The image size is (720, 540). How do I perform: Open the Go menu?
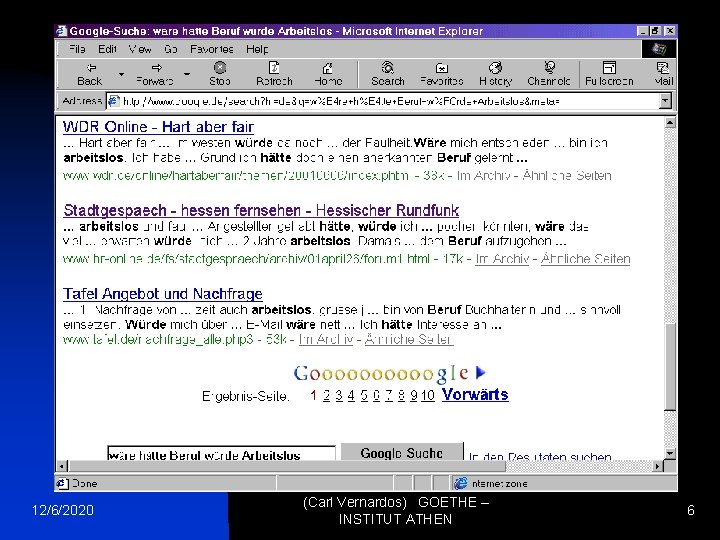point(171,49)
